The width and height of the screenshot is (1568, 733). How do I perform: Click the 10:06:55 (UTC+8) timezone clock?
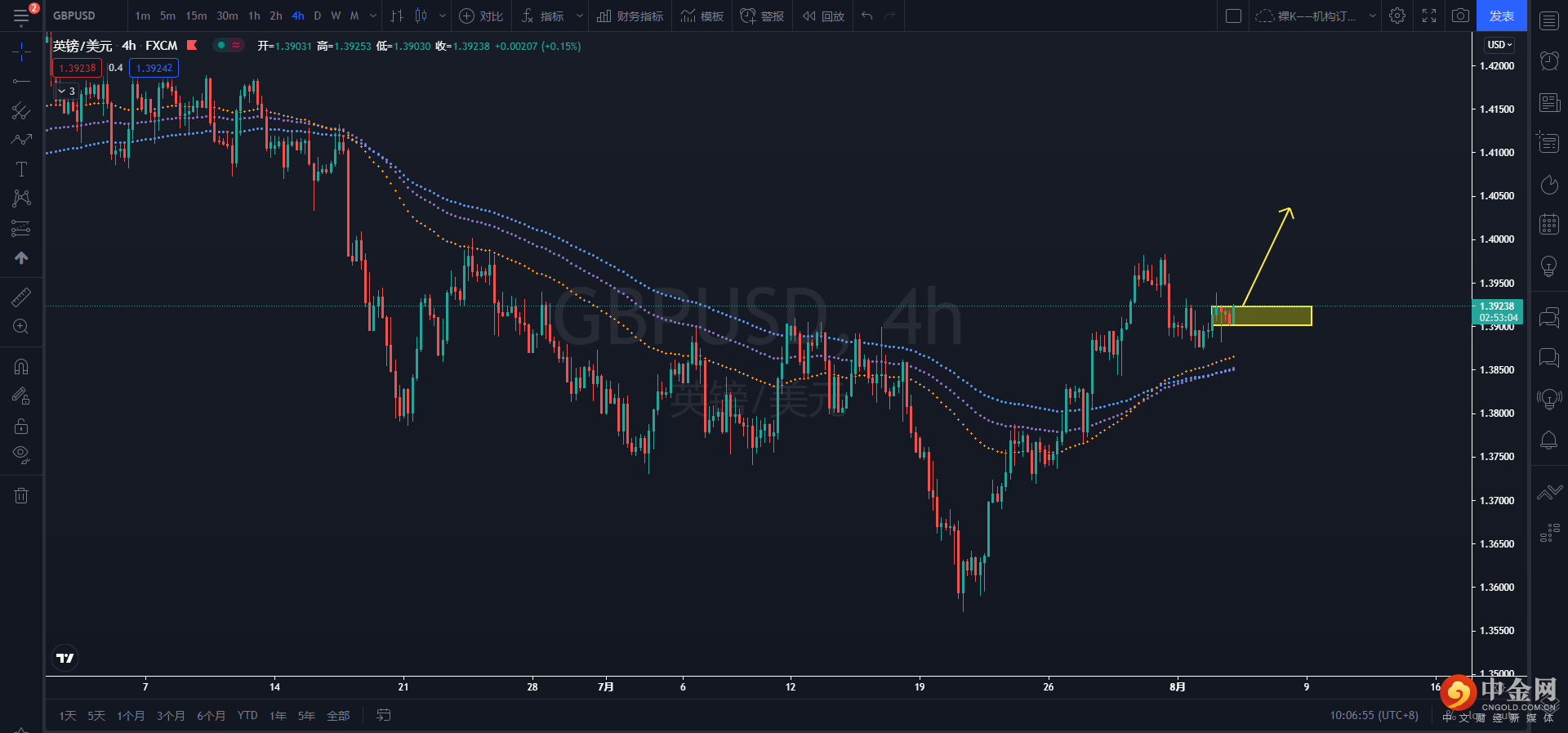tap(1374, 716)
